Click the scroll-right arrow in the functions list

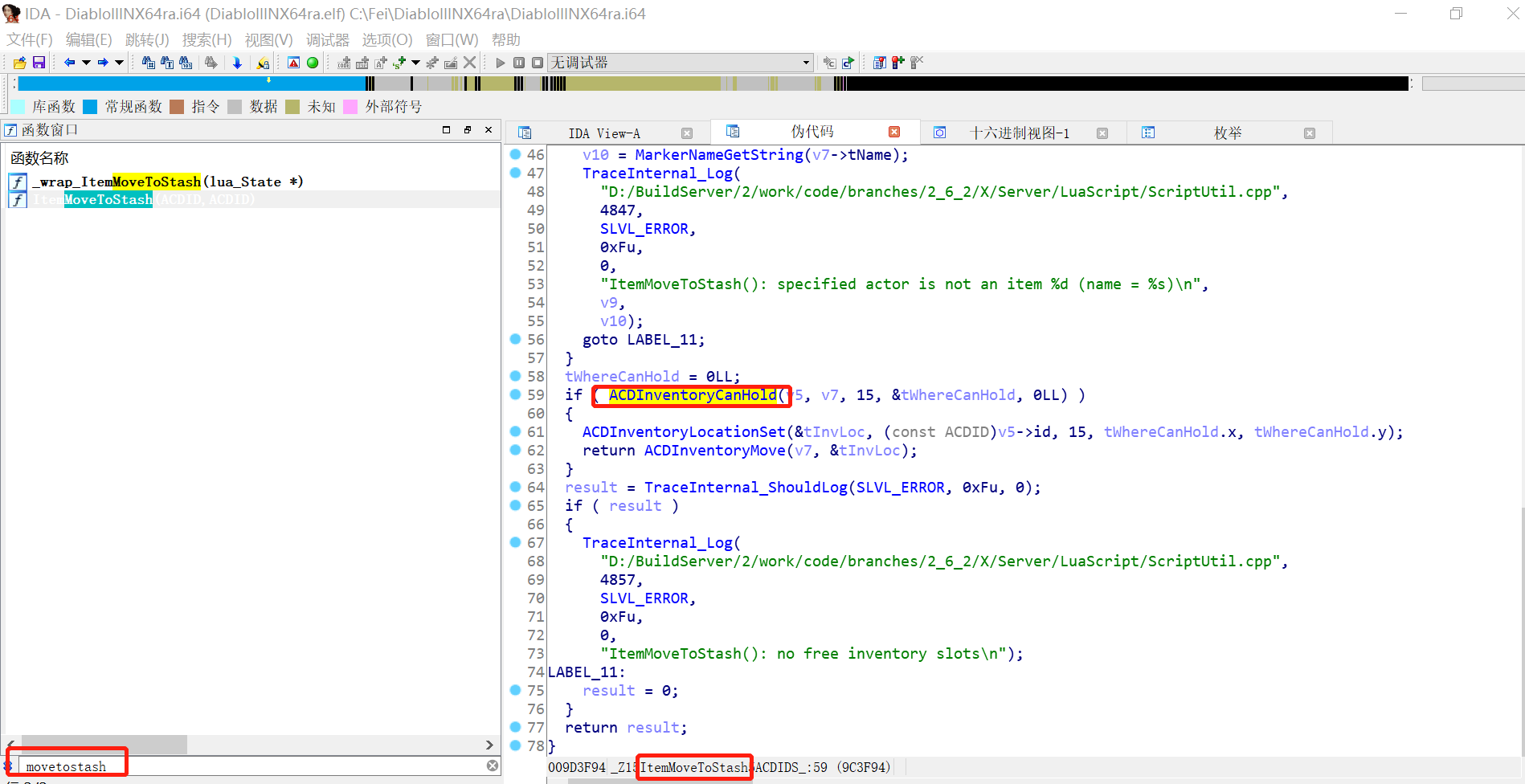coord(489,745)
